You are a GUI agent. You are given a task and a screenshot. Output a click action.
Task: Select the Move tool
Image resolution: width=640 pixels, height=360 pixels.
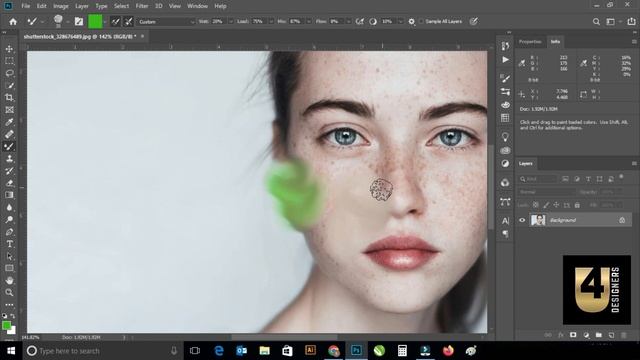point(9,49)
